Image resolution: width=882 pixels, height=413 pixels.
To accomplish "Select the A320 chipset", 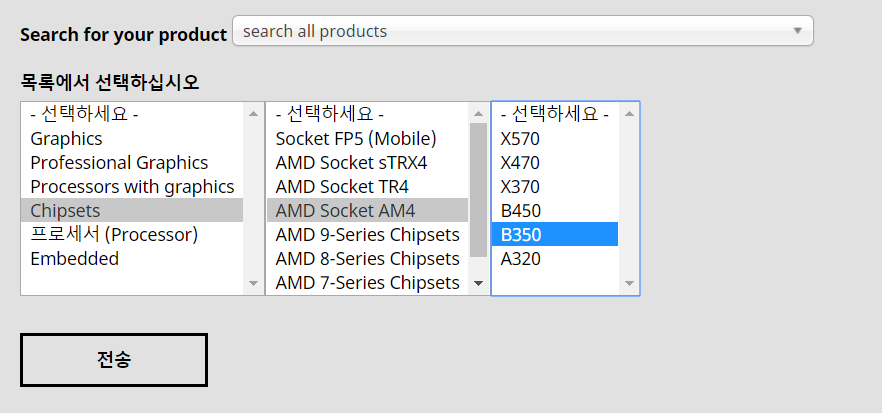I will click(555, 258).
